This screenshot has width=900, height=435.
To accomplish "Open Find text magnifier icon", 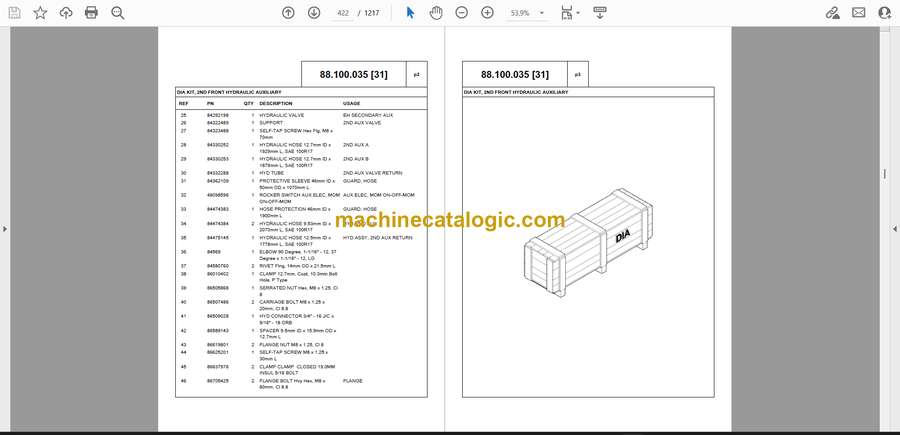I will click(x=118, y=13).
